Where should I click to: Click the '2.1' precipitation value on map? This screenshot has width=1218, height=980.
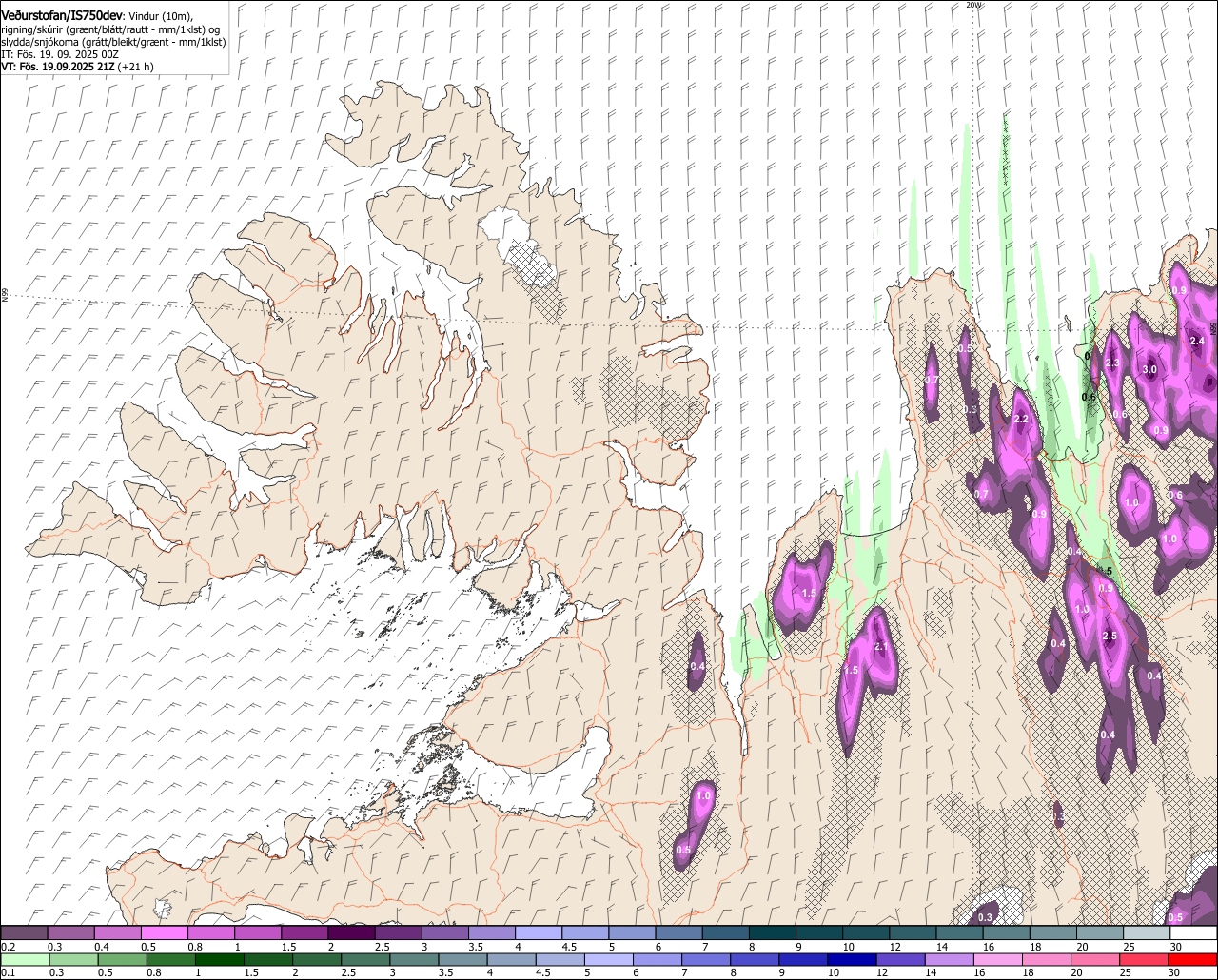coord(880,647)
